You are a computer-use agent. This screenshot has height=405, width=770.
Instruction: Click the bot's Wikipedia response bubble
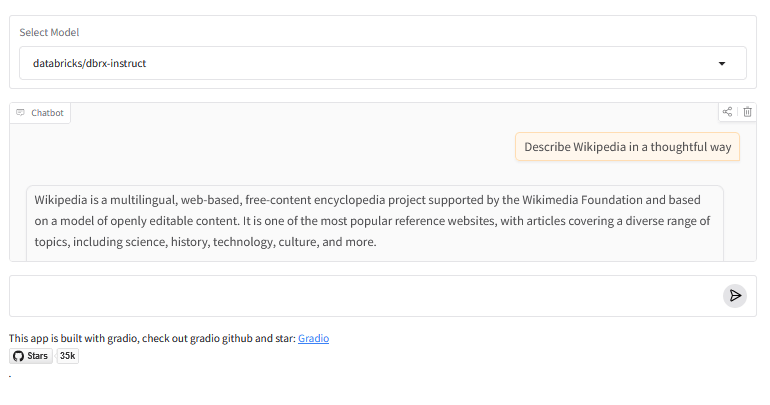pyautogui.click(x=374, y=221)
